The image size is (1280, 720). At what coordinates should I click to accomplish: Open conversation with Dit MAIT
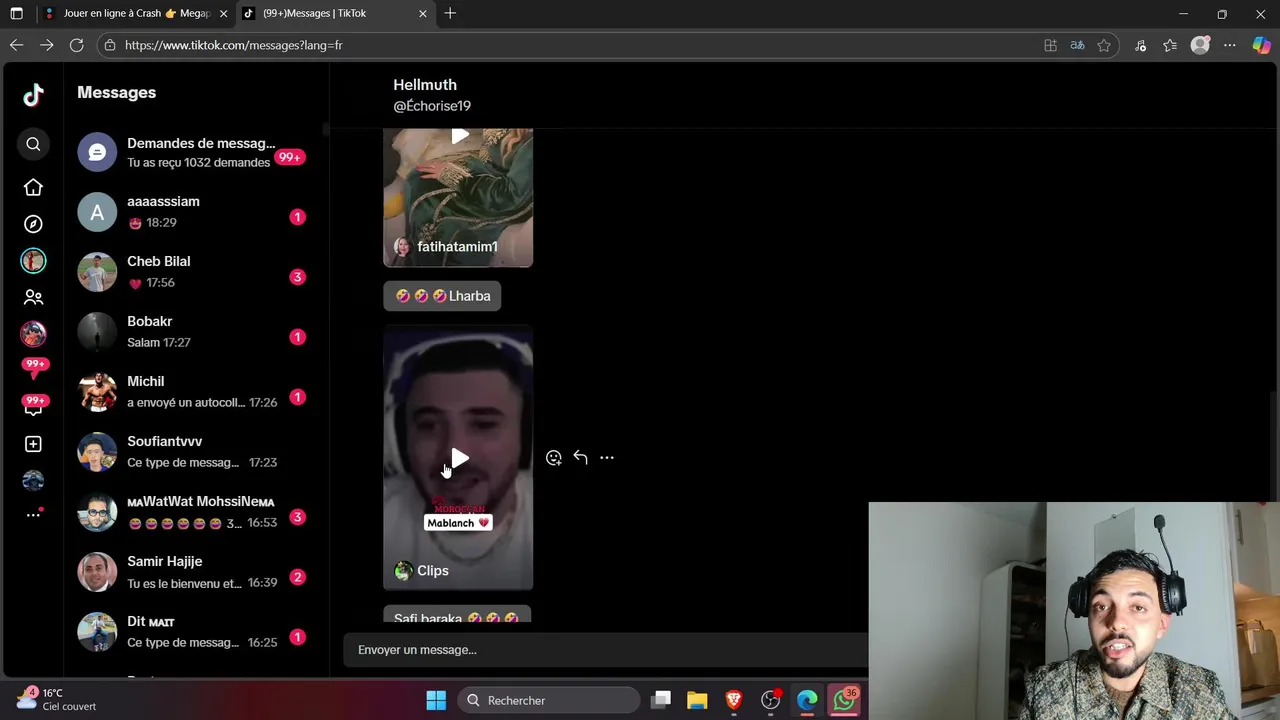[x=193, y=632]
